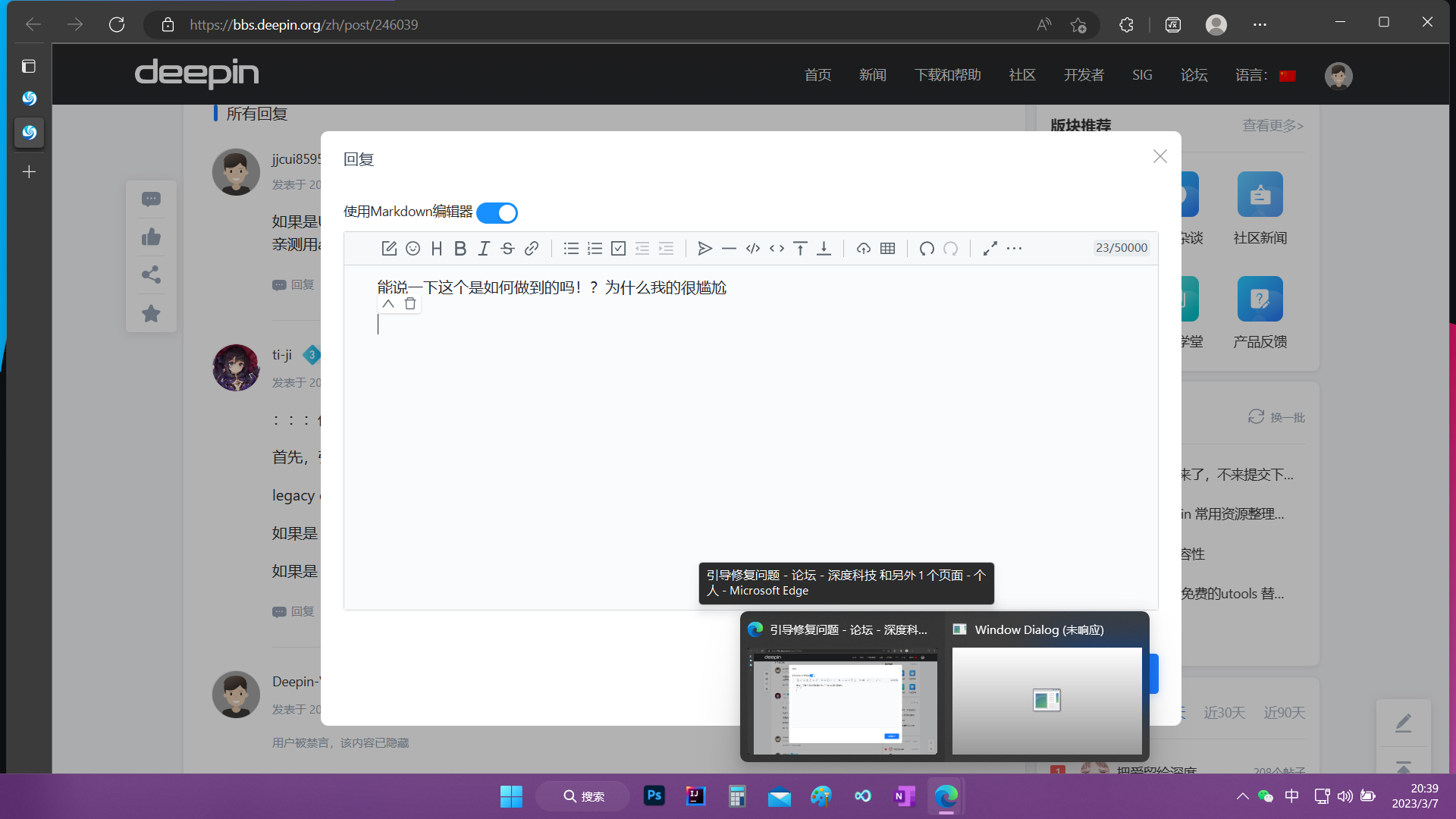The height and width of the screenshot is (819, 1456).
Task: Select Window Dialog taskbar preview thumbnail
Action: coord(1046,699)
